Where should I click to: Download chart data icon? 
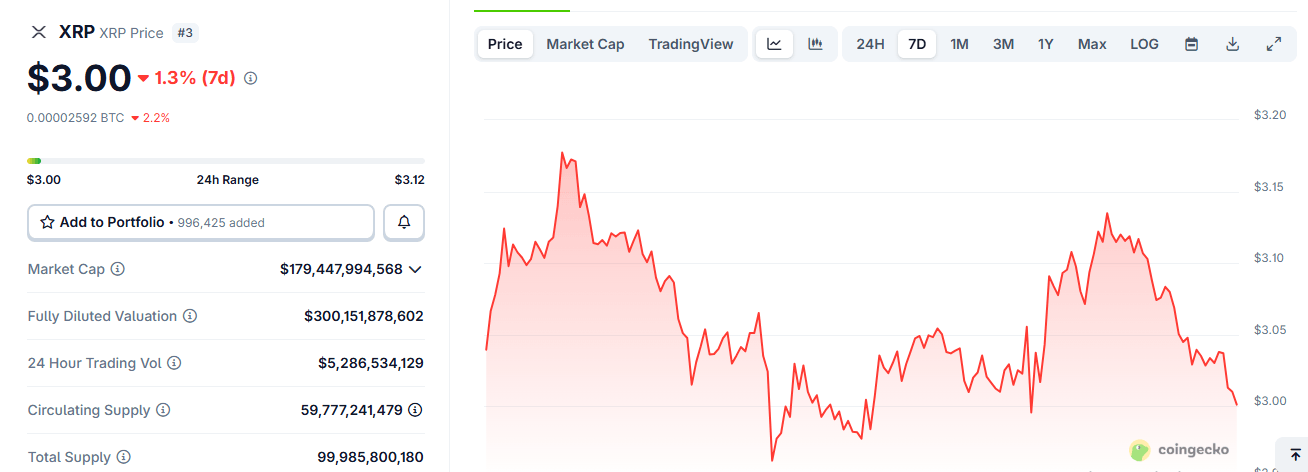tap(1233, 44)
